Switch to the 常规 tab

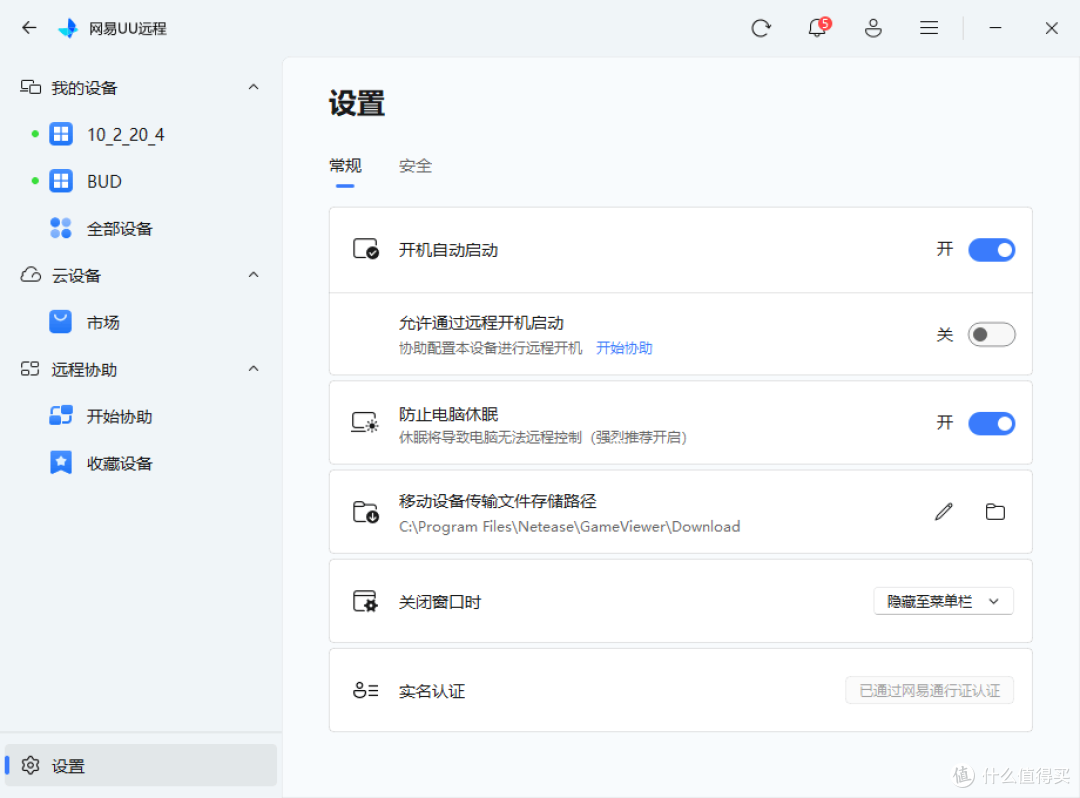(345, 166)
